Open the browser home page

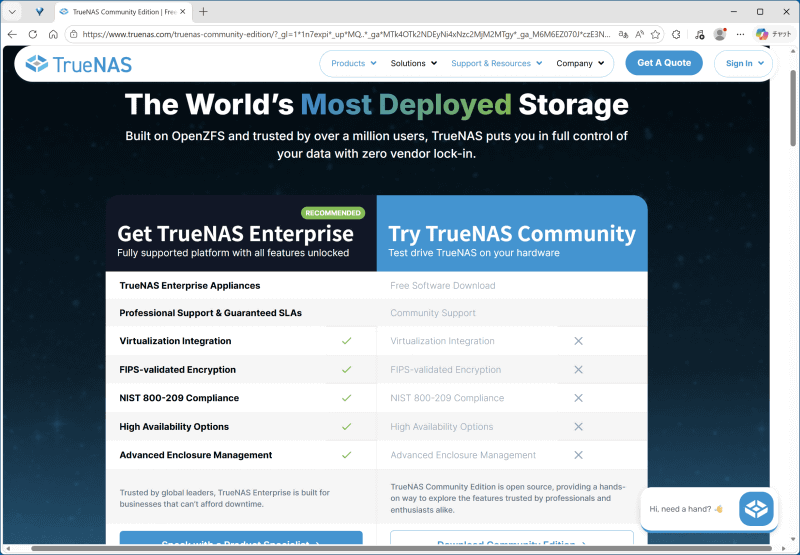(53, 34)
